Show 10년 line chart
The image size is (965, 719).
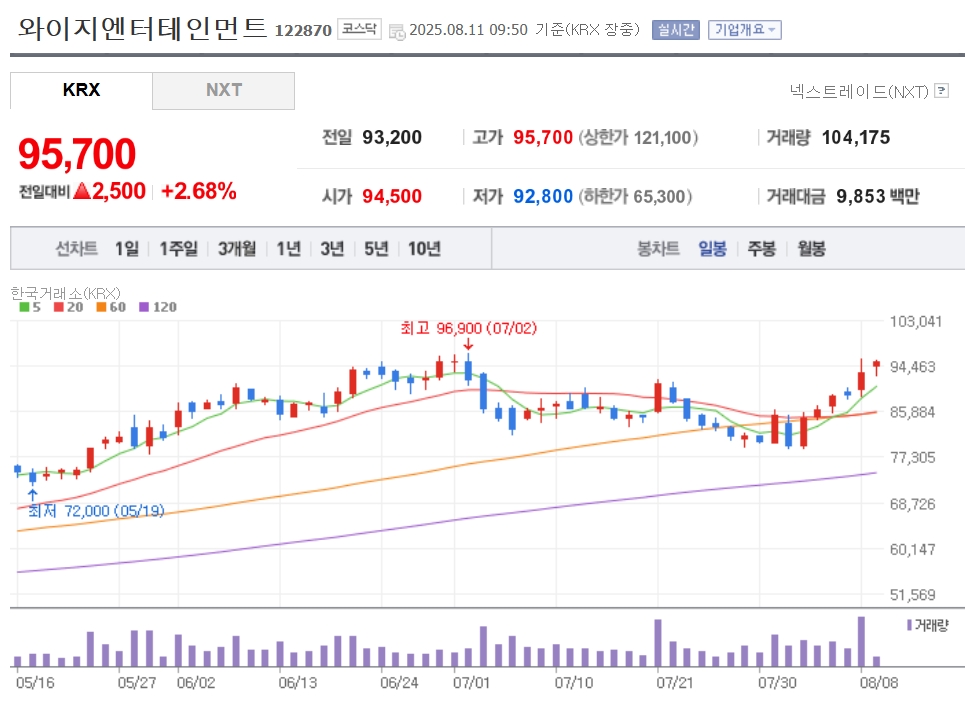(x=424, y=249)
